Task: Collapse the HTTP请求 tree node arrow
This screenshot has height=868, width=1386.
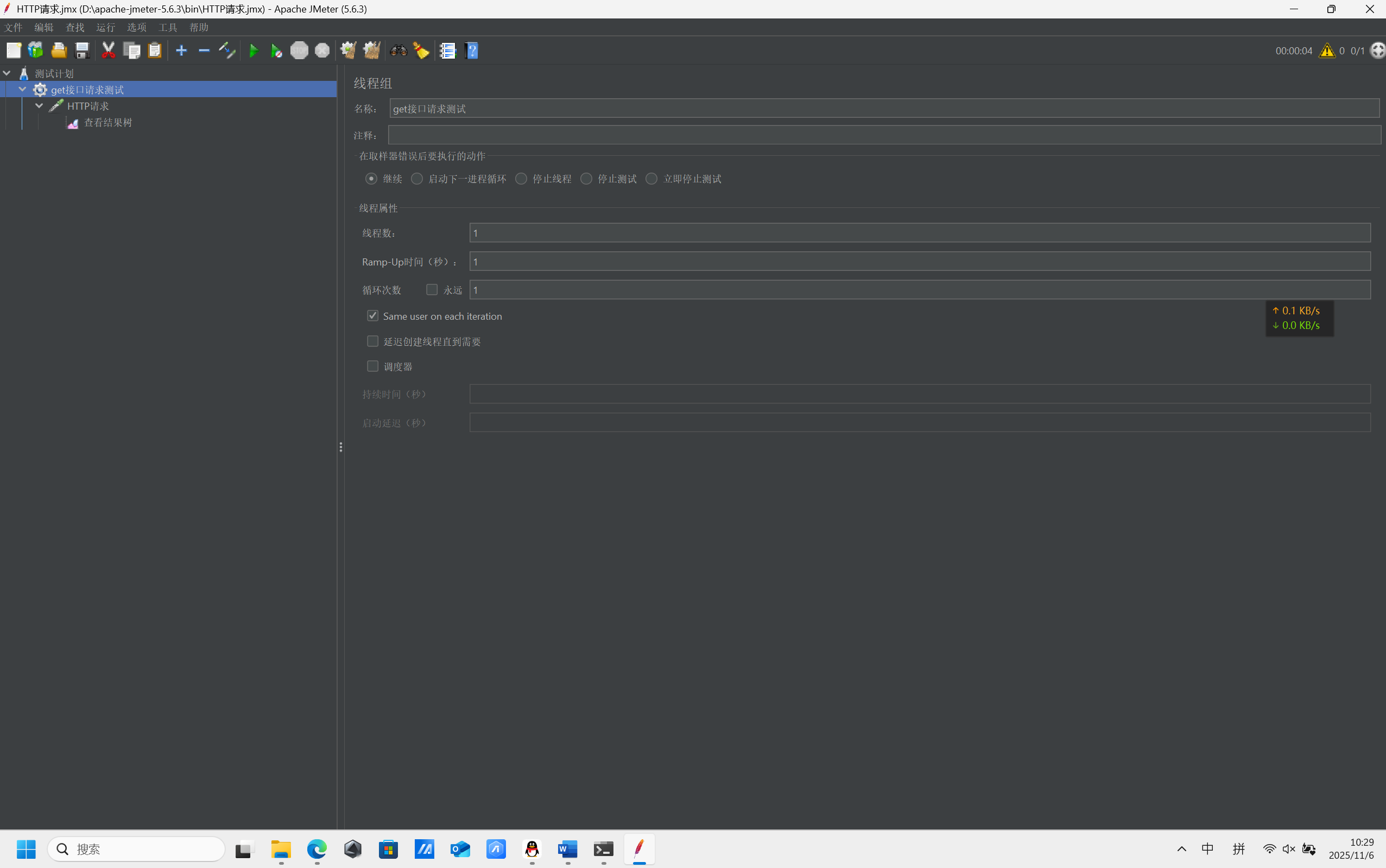Action: click(39, 106)
